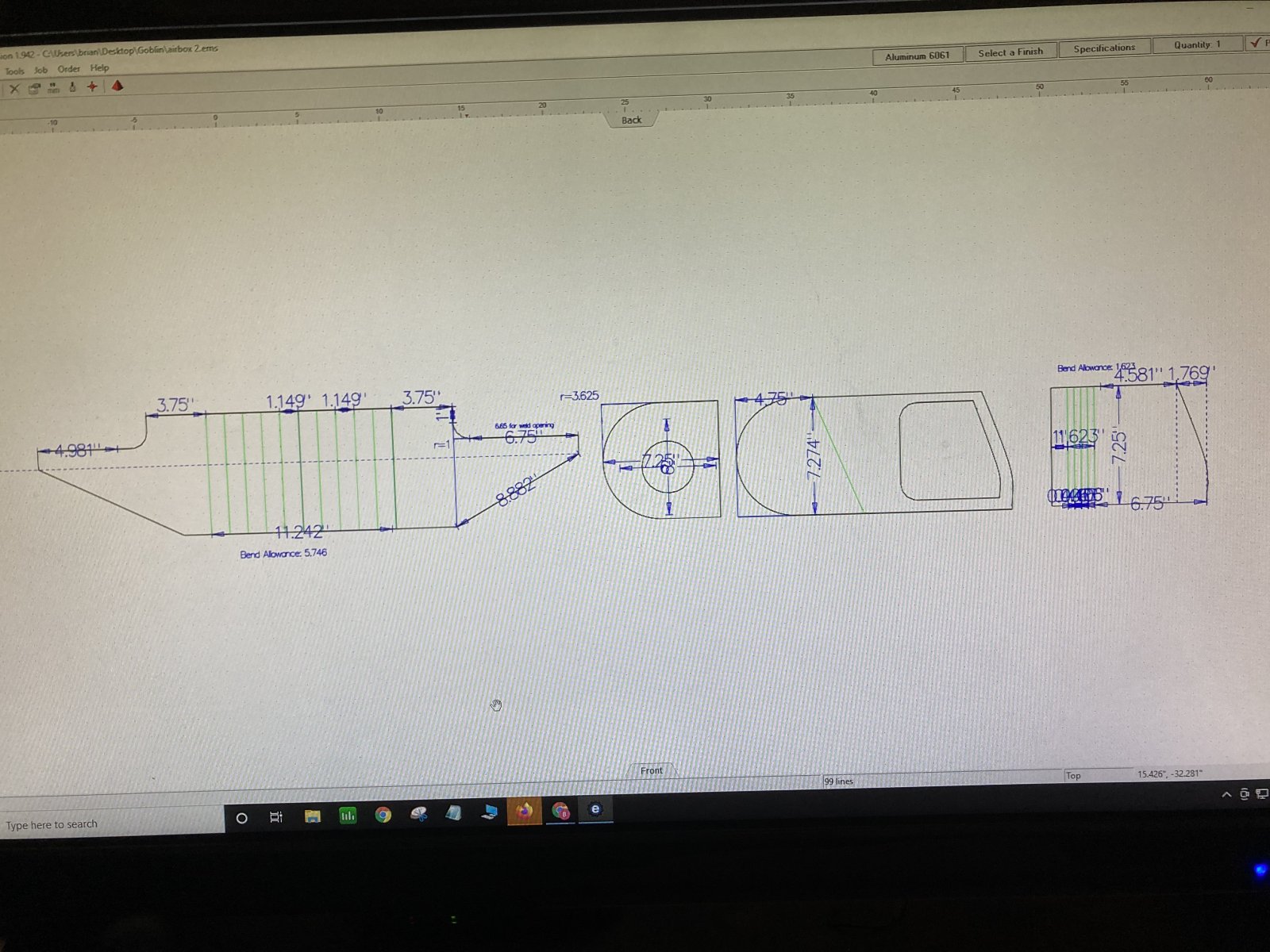Open the Specifications button
The image size is (1270, 952).
point(1104,48)
